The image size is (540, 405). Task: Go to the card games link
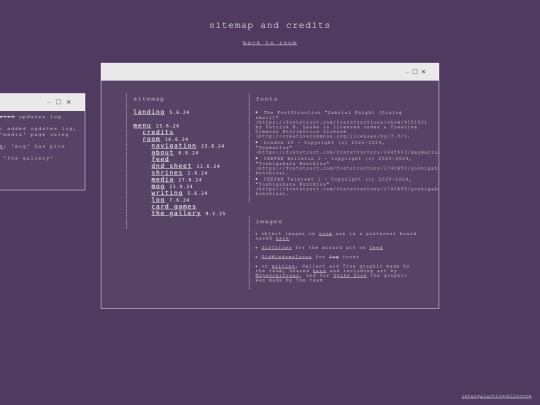(174, 206)
